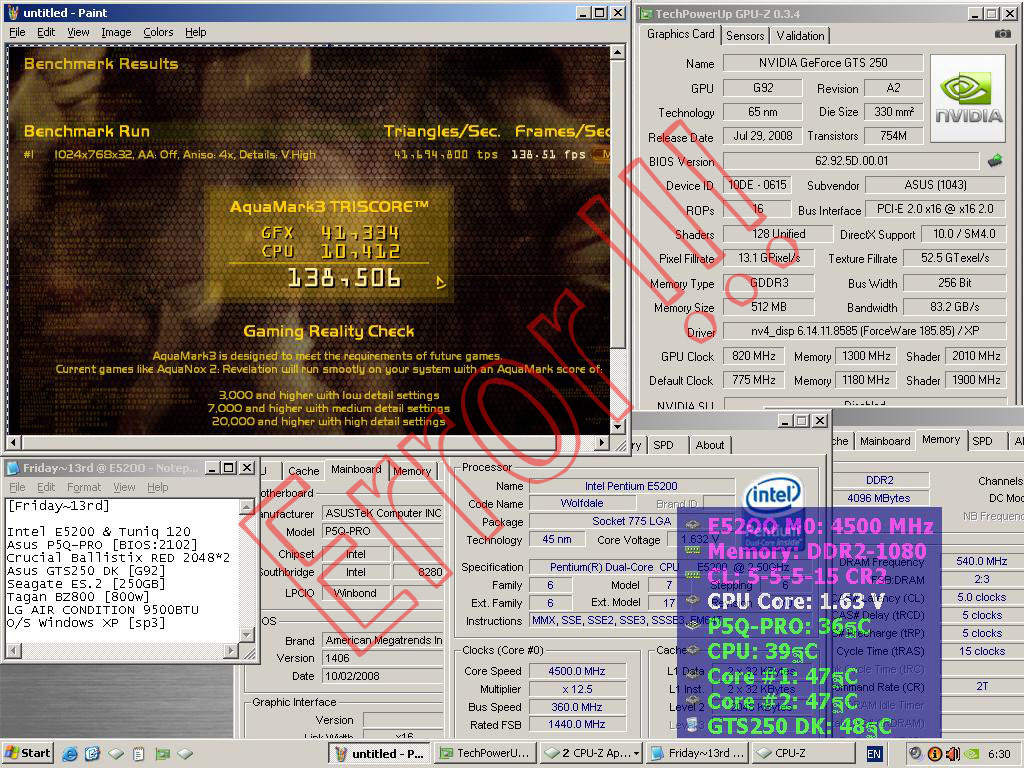Click Notepad line Tagan BZ800 [800W]
1024x768 pixels.
tap(78, 597)
